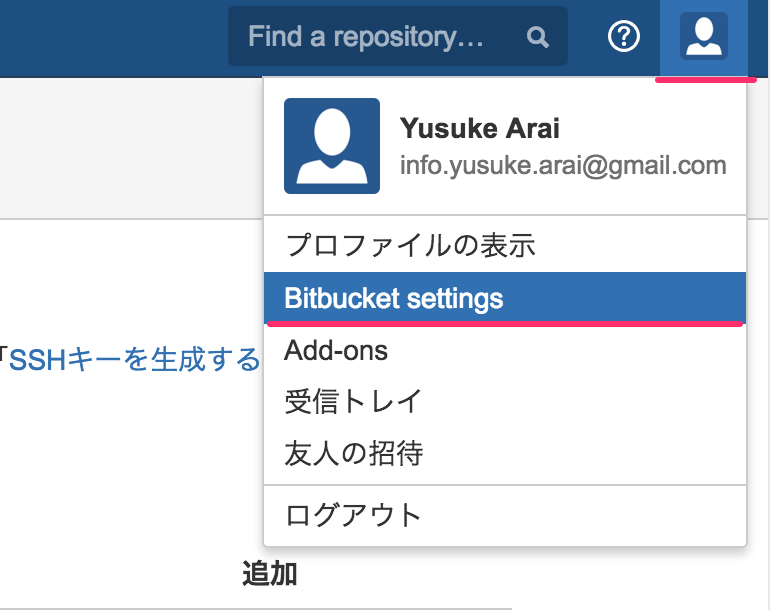Select the Yusuke Arai name text
This screenshot has width=770, height=610.
click(480, 129)
